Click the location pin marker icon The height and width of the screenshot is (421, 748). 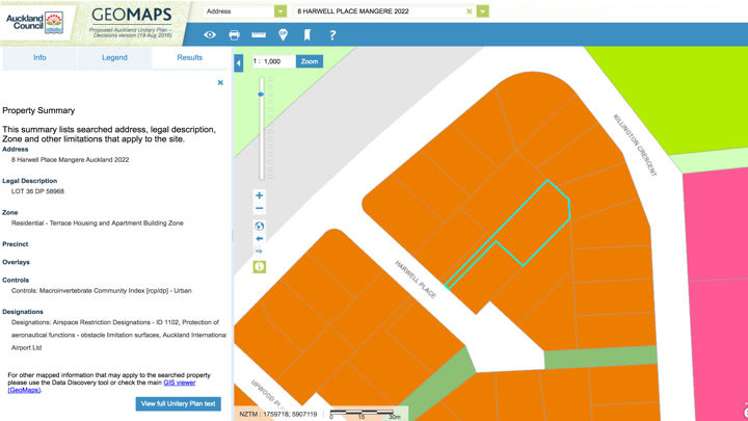pos(283,35)
